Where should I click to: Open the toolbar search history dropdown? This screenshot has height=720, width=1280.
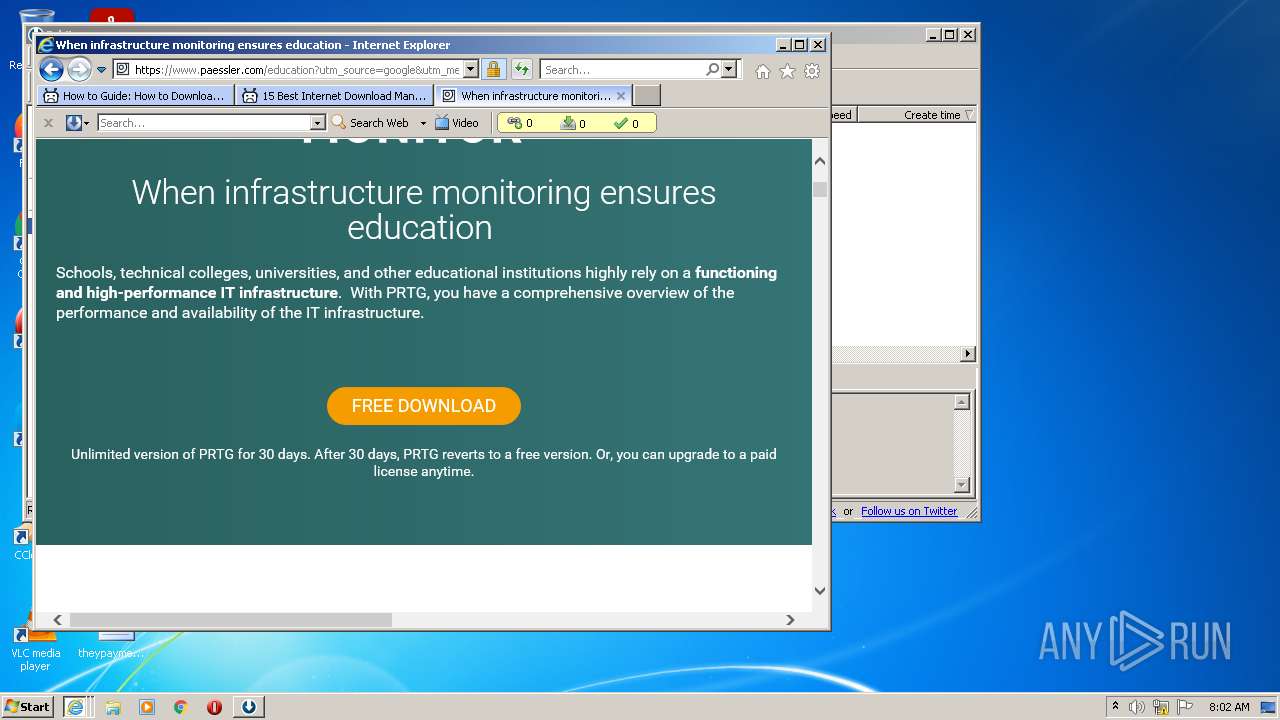tap(318, 123)
